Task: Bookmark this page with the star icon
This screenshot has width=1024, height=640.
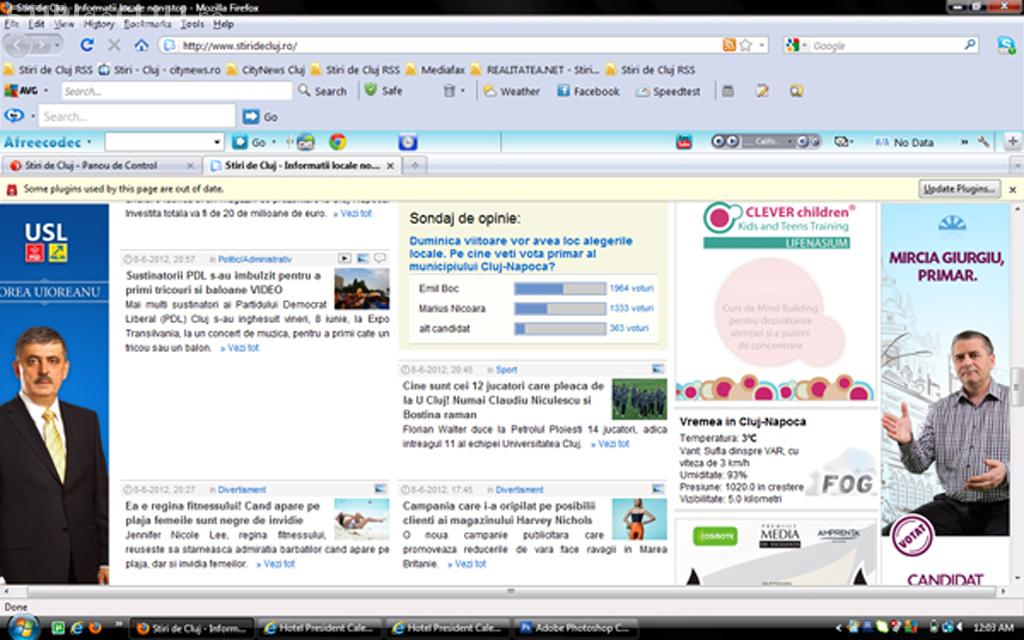Action: pos(745,45)
